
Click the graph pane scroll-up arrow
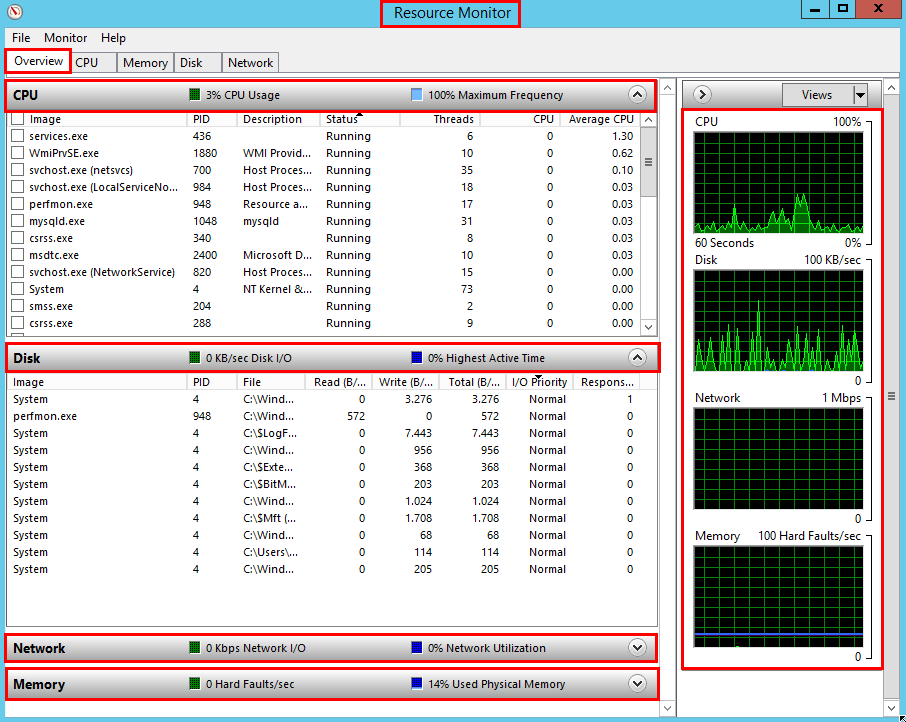(x=891, y=88)
